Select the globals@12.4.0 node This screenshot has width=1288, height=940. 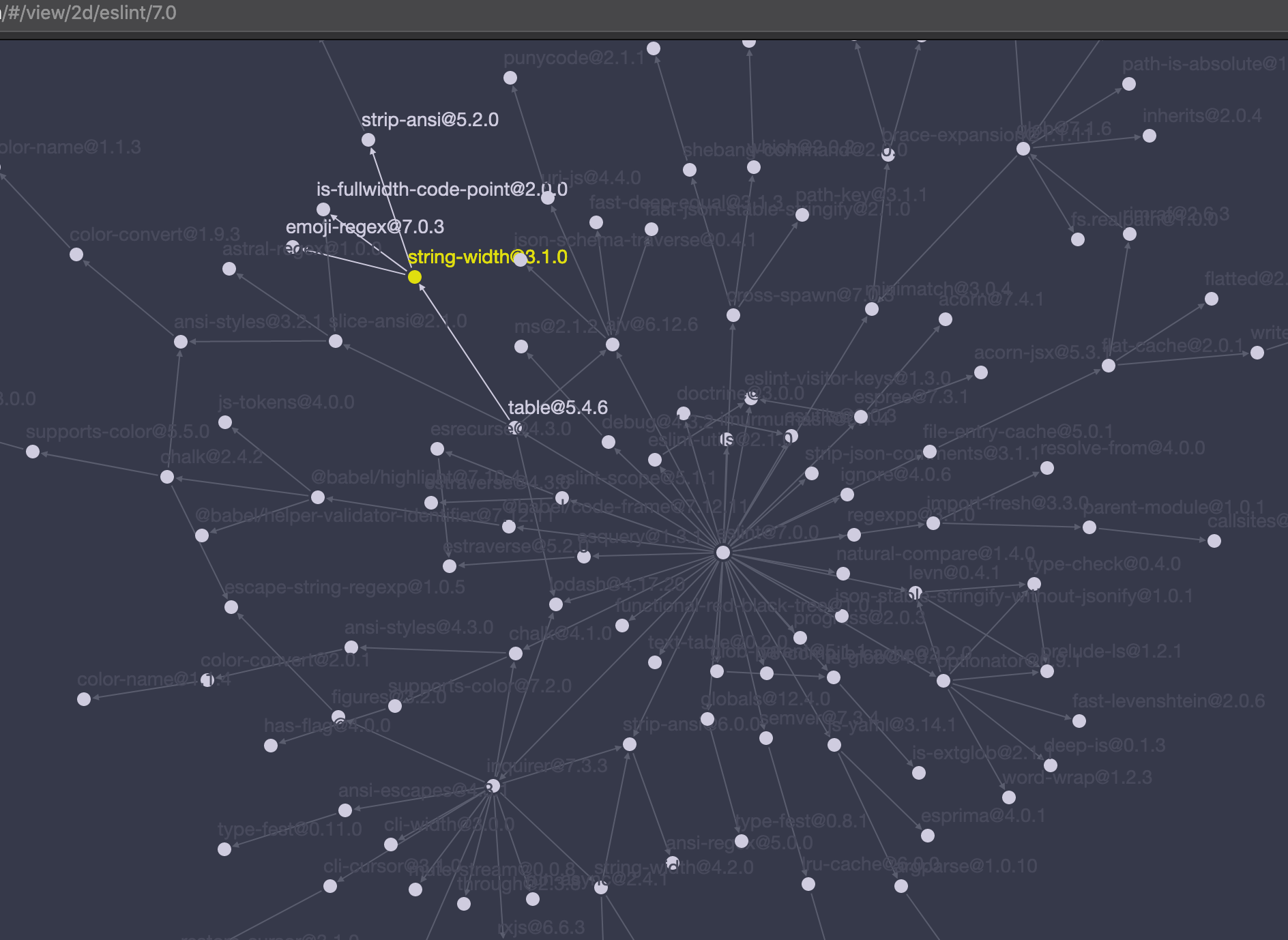tap(707, 720)
